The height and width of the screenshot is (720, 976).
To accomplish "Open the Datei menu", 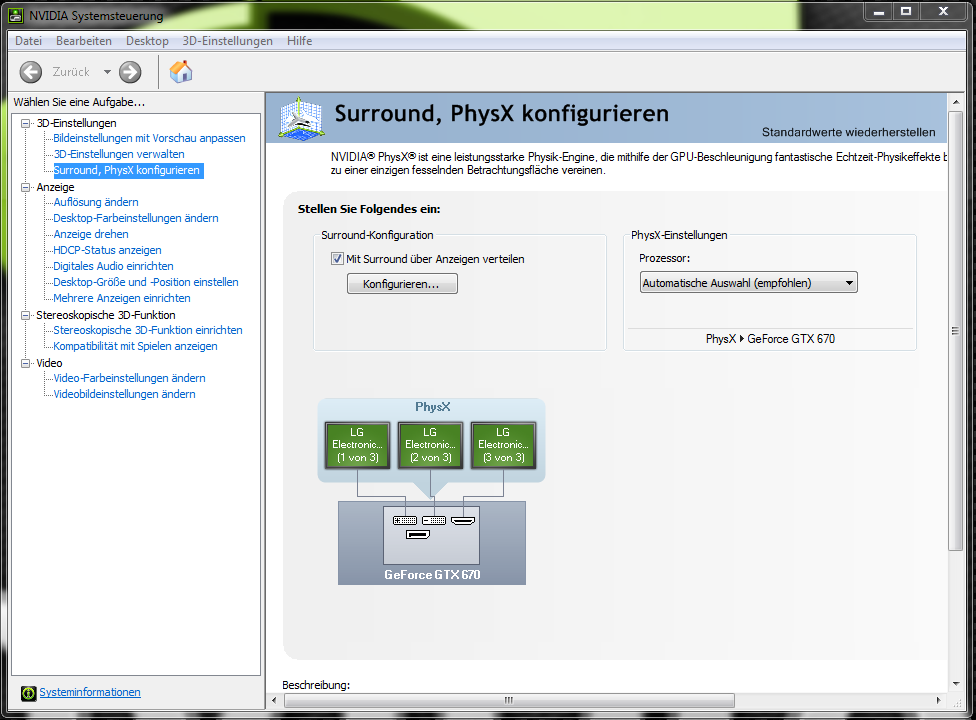I will 29,41.
